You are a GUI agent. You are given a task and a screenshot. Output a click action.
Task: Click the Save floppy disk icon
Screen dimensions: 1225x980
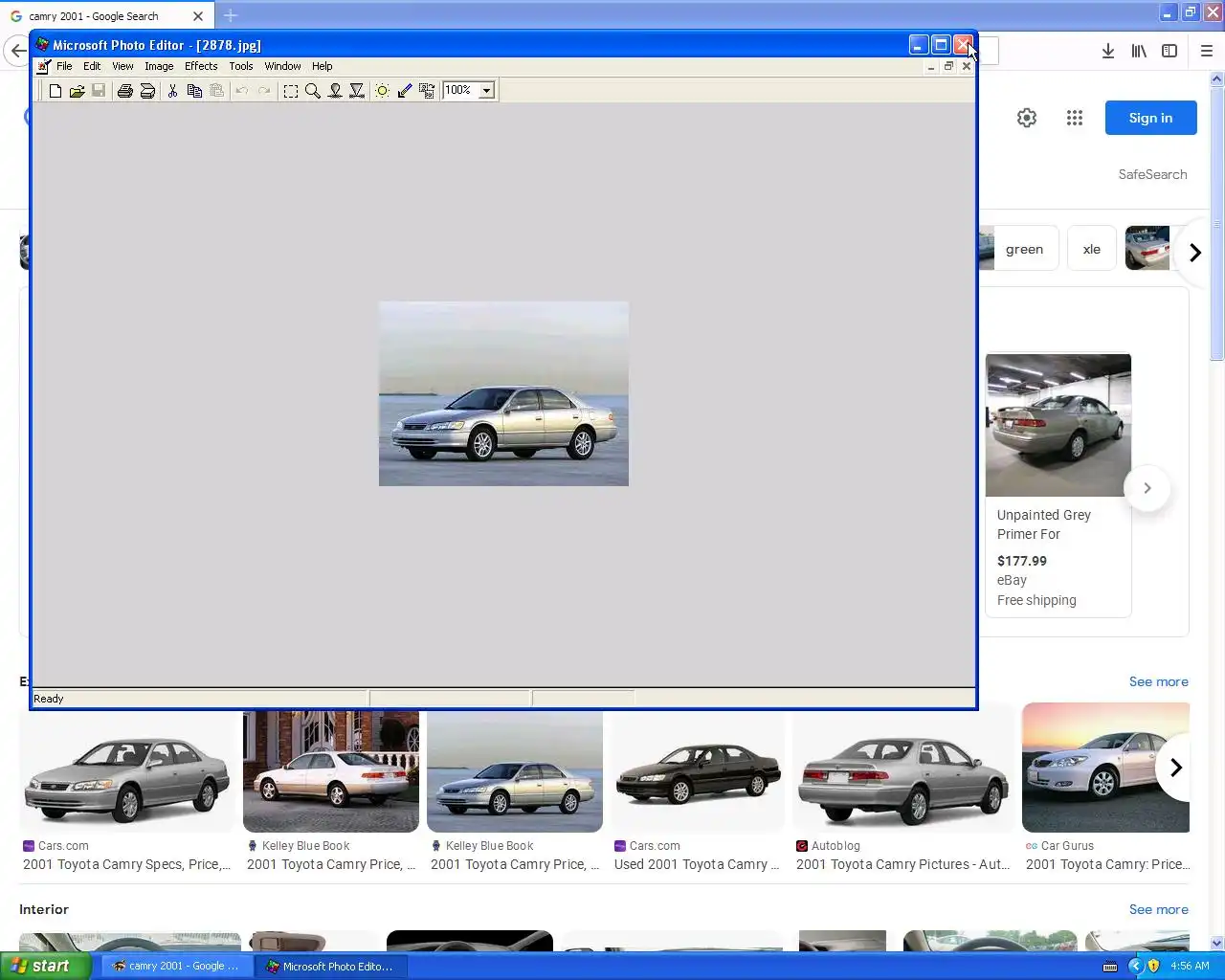click(99, 91)
